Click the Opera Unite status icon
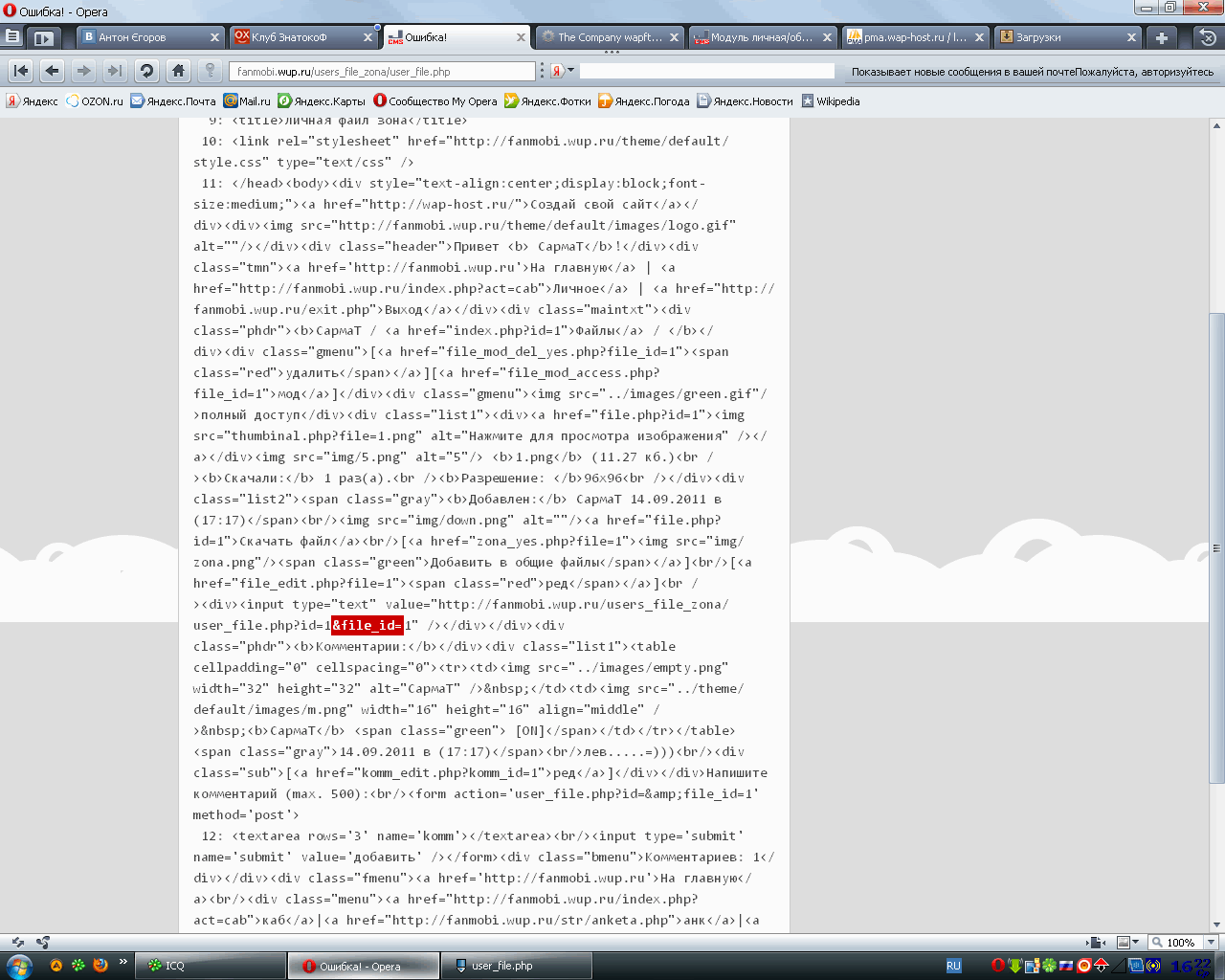The image size is (1225, 980). coord(42,943)
